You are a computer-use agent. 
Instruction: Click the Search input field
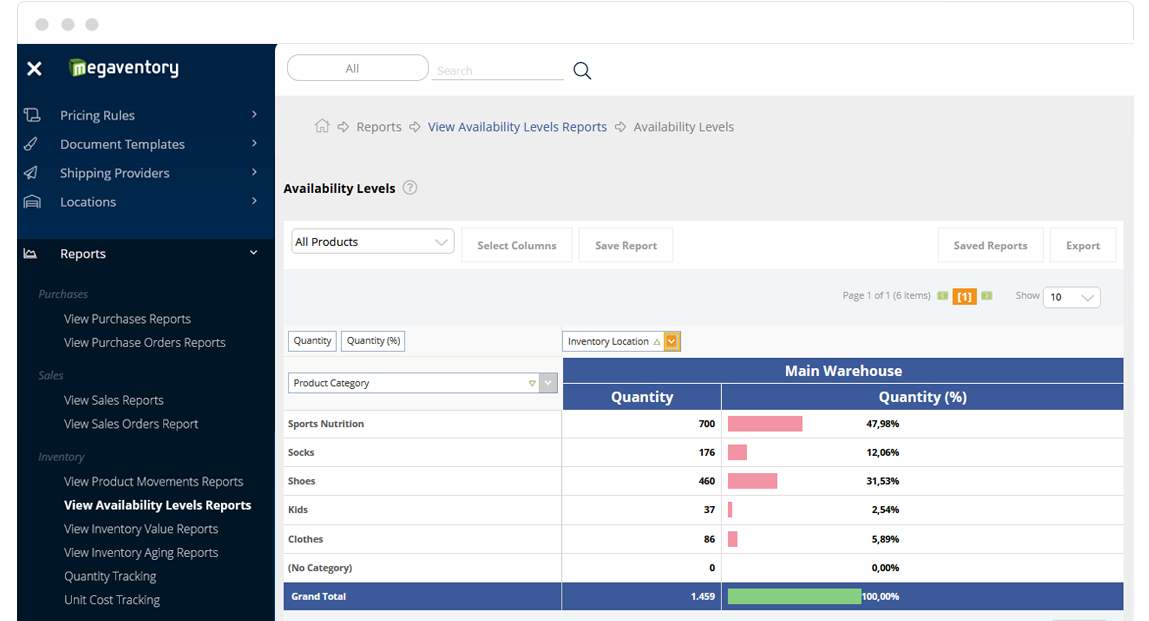click(x=498, y=70)
